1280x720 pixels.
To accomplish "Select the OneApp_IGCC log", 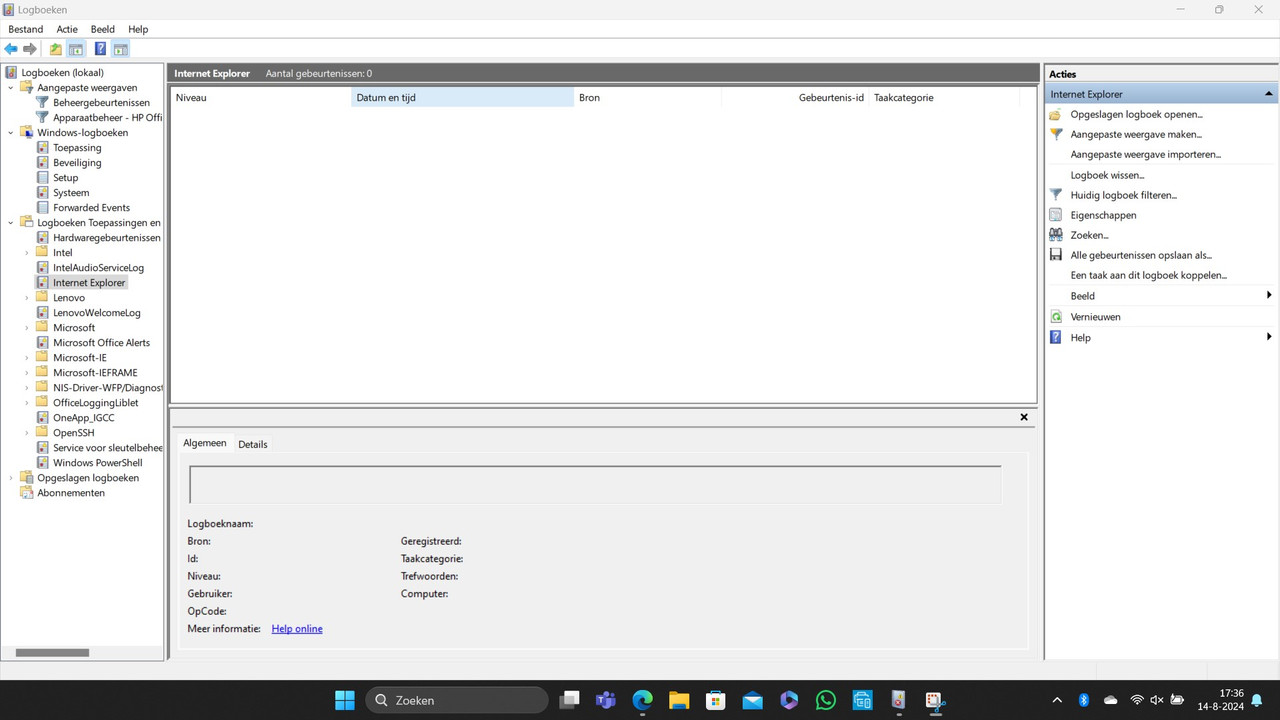I will tap(84, 417).
